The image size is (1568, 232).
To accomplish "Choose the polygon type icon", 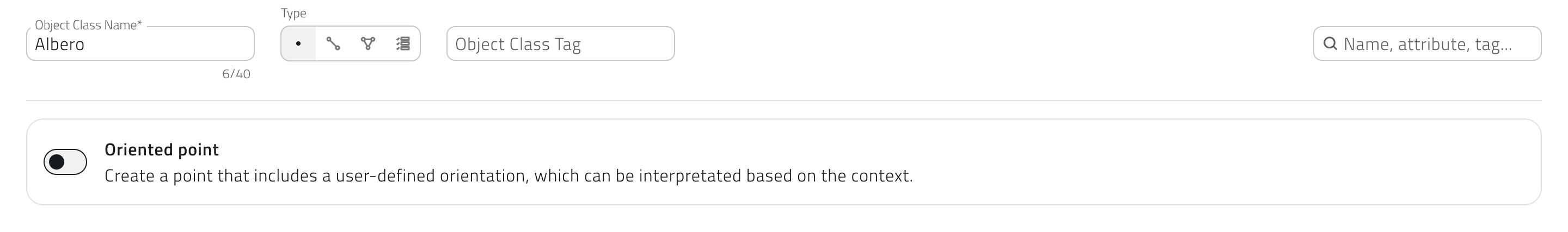I will point(367,43).
